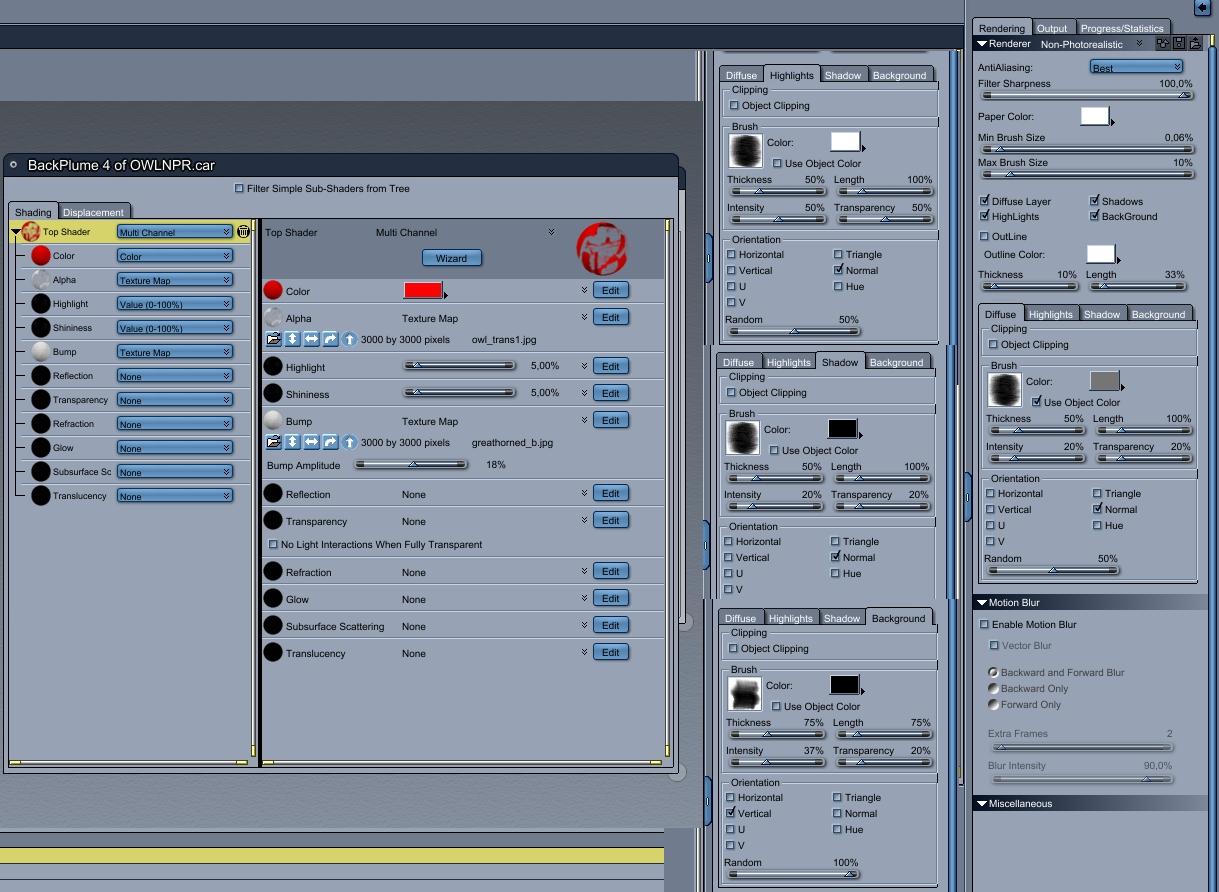Collapse the Motion Blur section
This screenshot has height=892, width=1219.
(x=982, y=603)
